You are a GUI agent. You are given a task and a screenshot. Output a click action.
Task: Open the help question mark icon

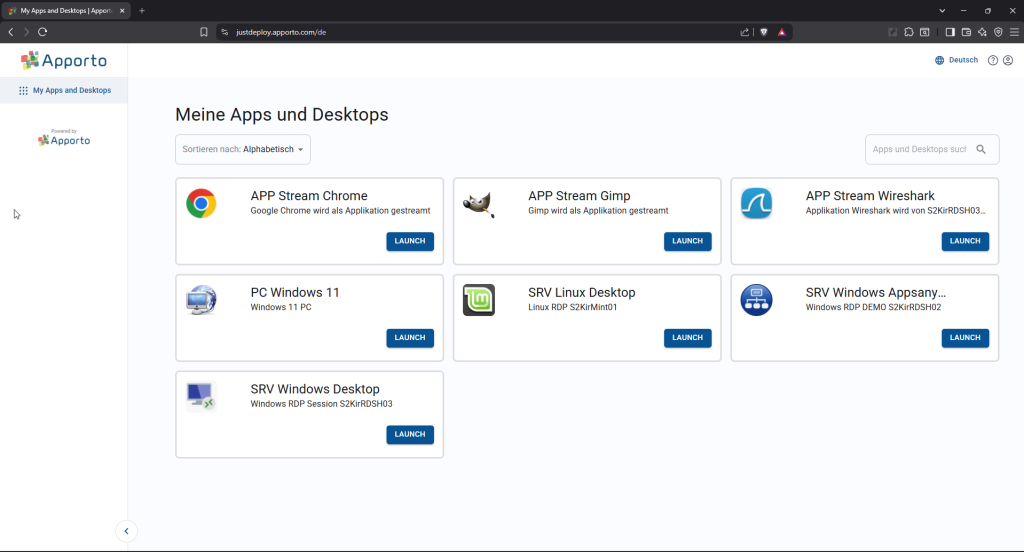[x=993, y=60]
